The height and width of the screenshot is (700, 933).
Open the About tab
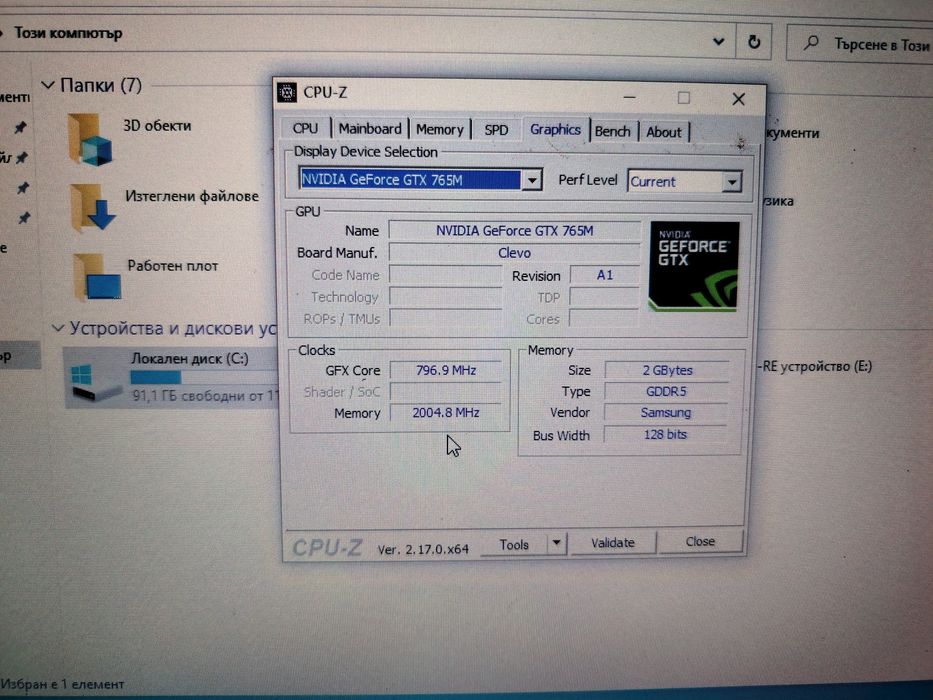pyautogui.click(x=663, y=132)
